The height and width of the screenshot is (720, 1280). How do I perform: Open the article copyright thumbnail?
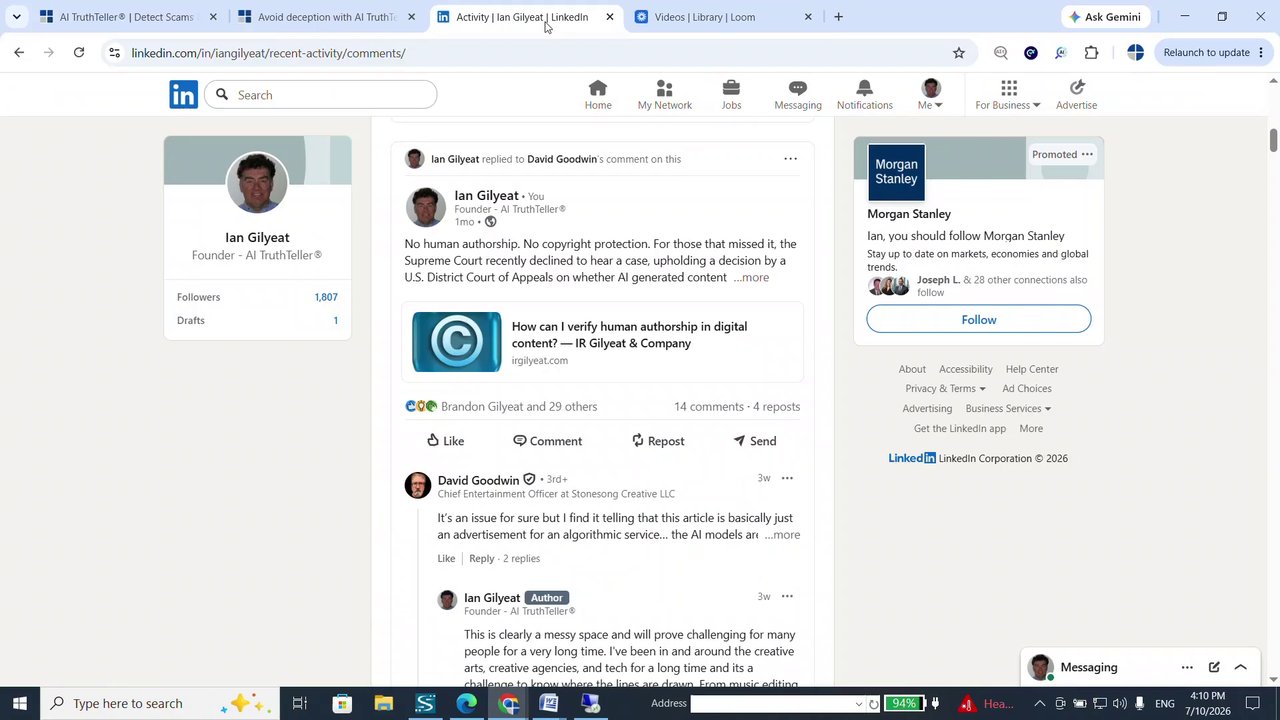pos(457,342)
